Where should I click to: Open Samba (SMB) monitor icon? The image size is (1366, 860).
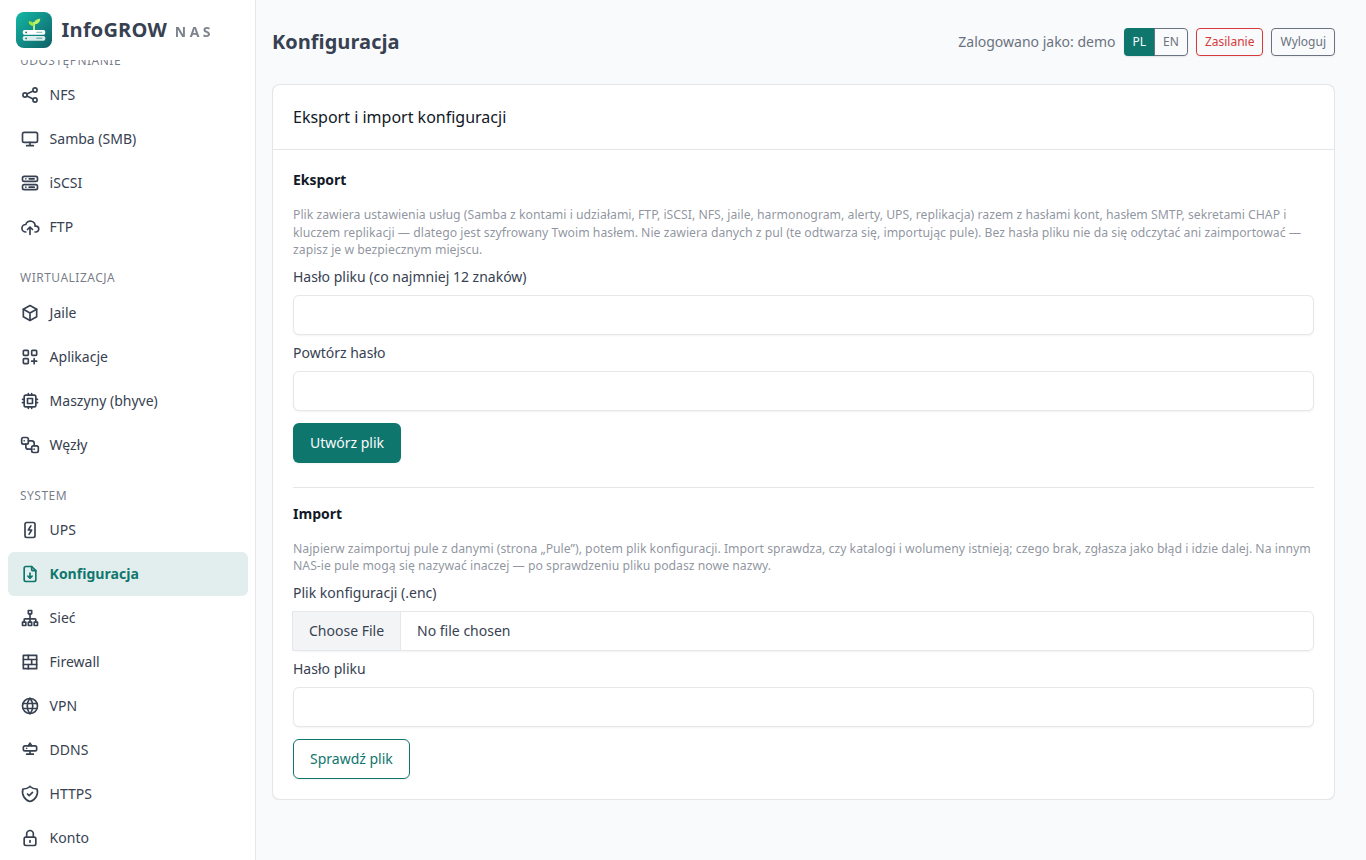coord(30,139)
